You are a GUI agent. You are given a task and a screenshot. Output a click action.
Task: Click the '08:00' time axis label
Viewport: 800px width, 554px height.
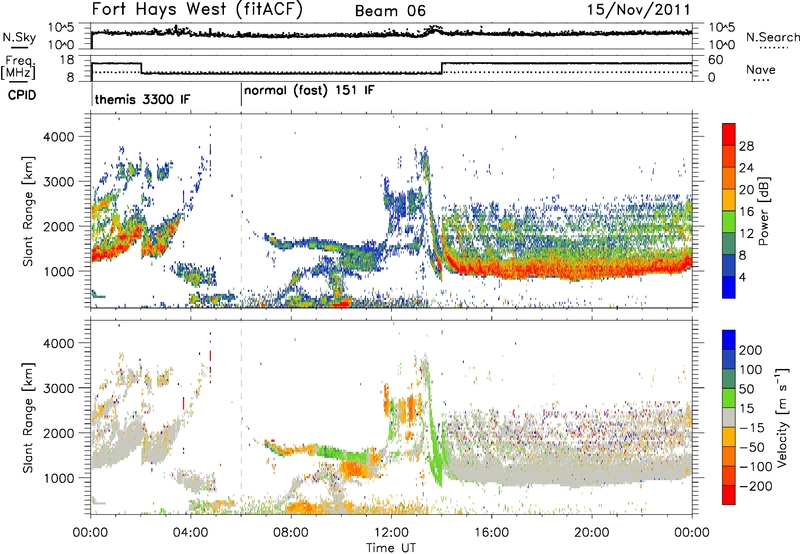point(291,533)
